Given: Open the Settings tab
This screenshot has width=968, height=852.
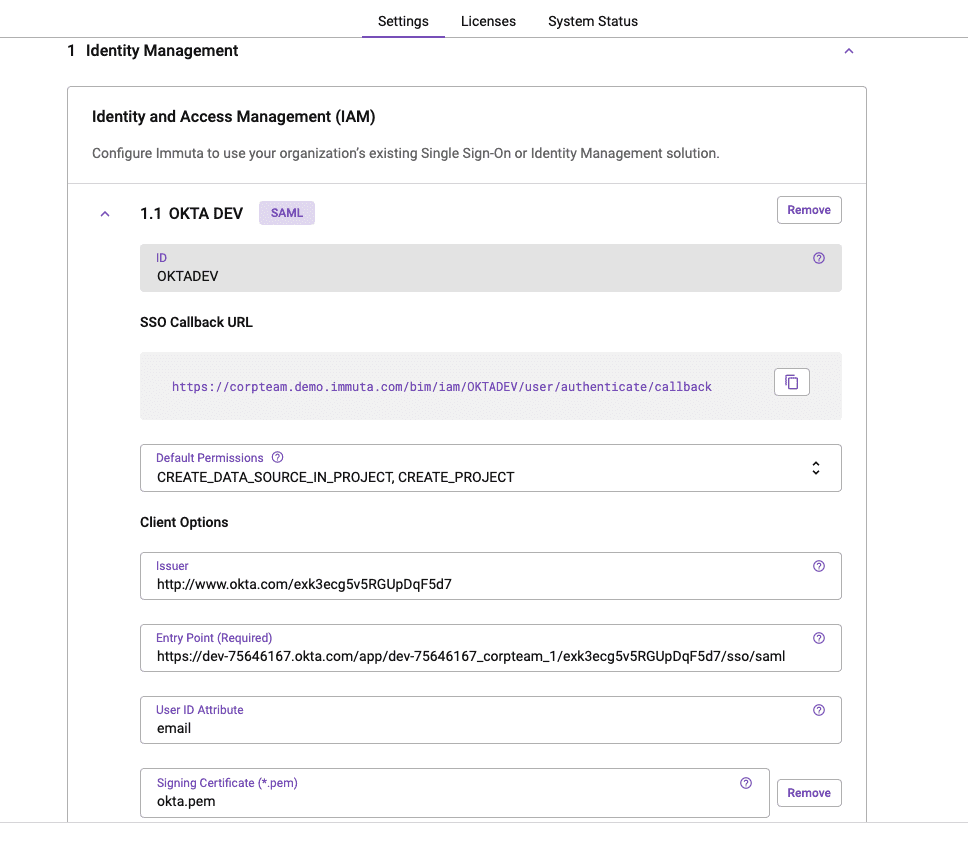Looking at the screenshot, I should (x=403, y=21).
